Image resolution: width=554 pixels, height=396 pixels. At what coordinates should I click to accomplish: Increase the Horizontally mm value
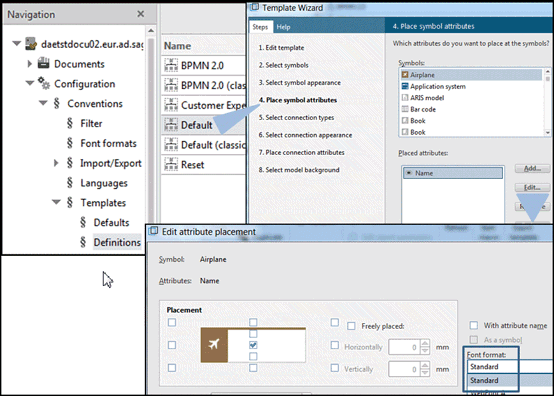(425, 343)
